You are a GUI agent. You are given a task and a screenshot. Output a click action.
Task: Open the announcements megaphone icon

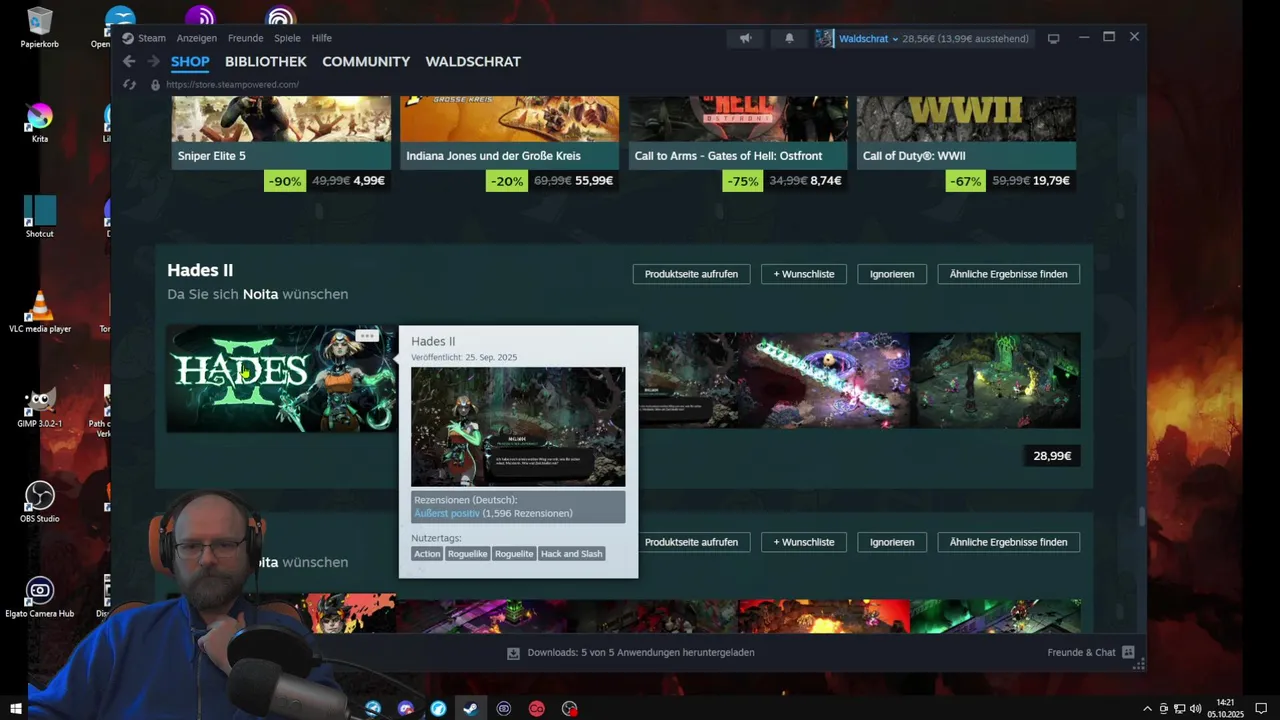pyautogui.click(x=745, y=38)
